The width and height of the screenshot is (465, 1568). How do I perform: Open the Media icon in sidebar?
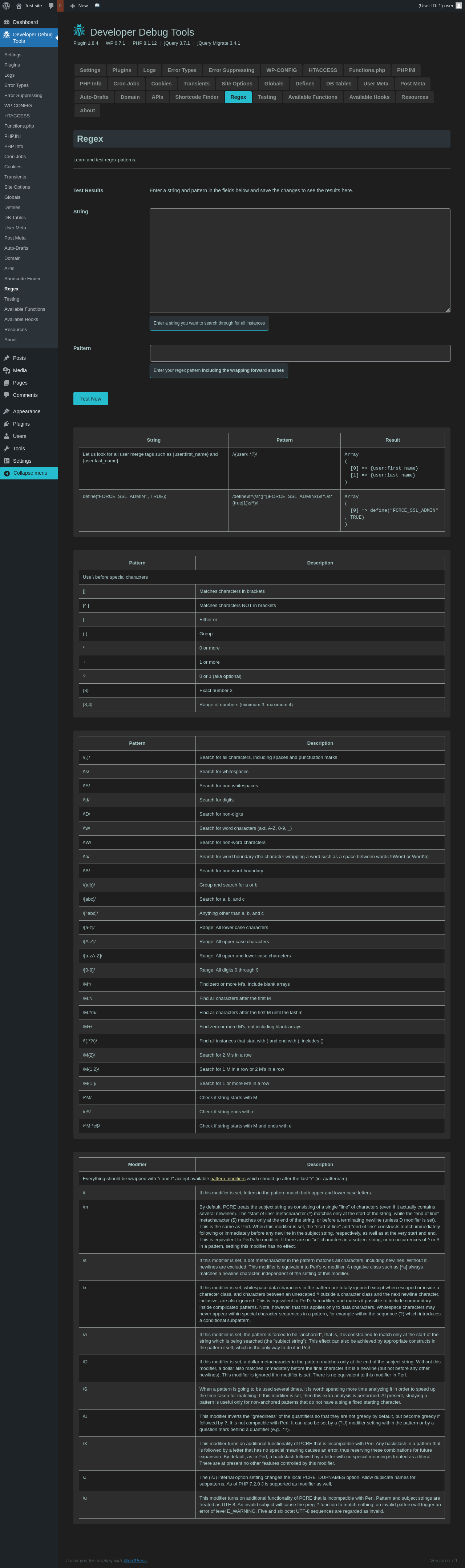pyautogui.click(x=6, y=370)
